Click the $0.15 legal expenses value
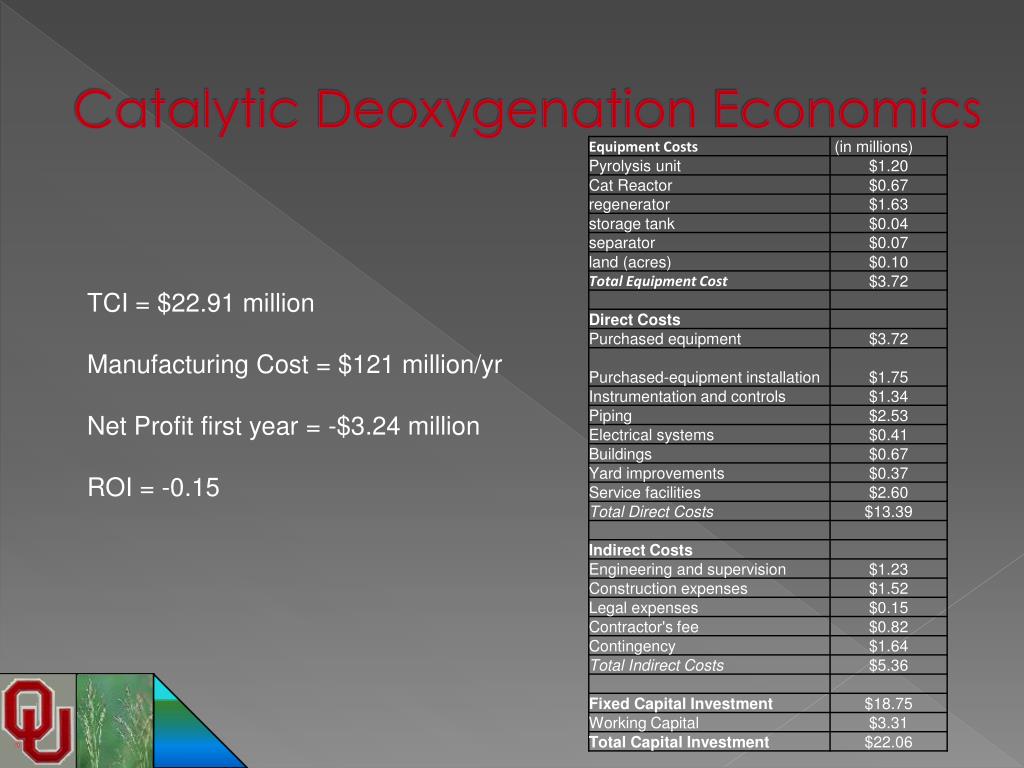The width and height of the screenshot is (1024, 768). tap(888, 608)
